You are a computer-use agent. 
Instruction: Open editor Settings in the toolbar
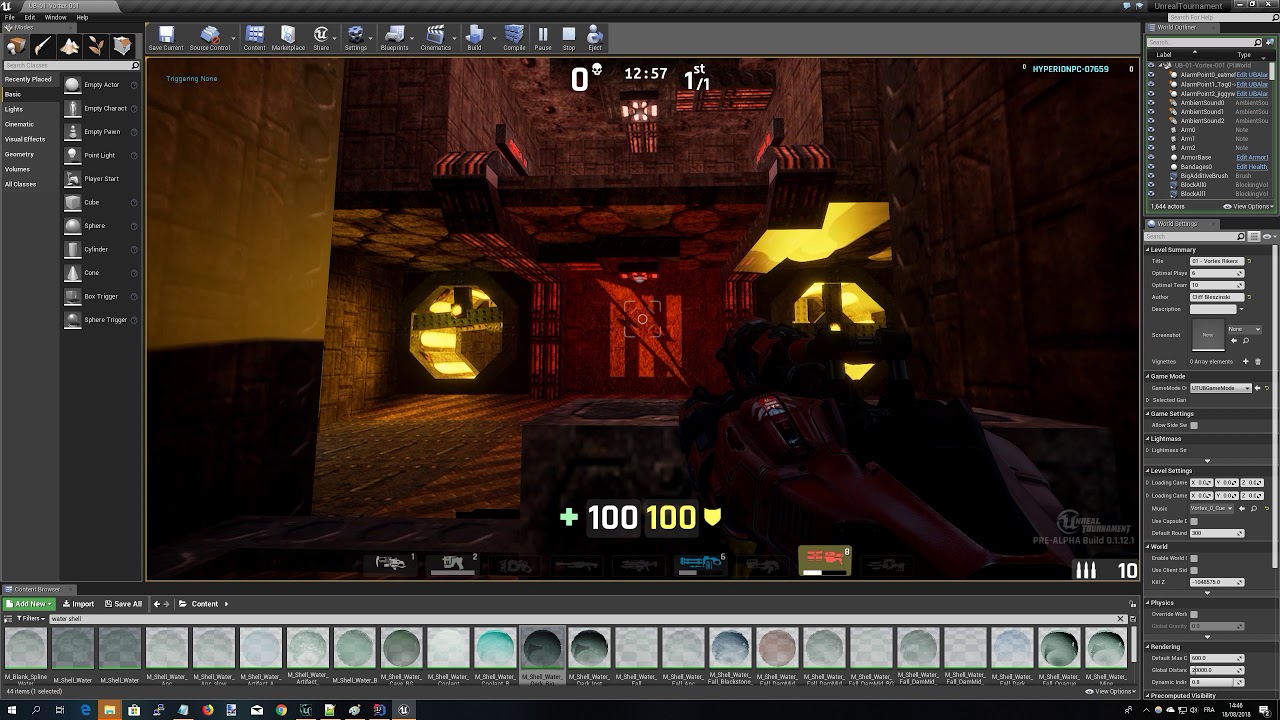tap(355, 38)
